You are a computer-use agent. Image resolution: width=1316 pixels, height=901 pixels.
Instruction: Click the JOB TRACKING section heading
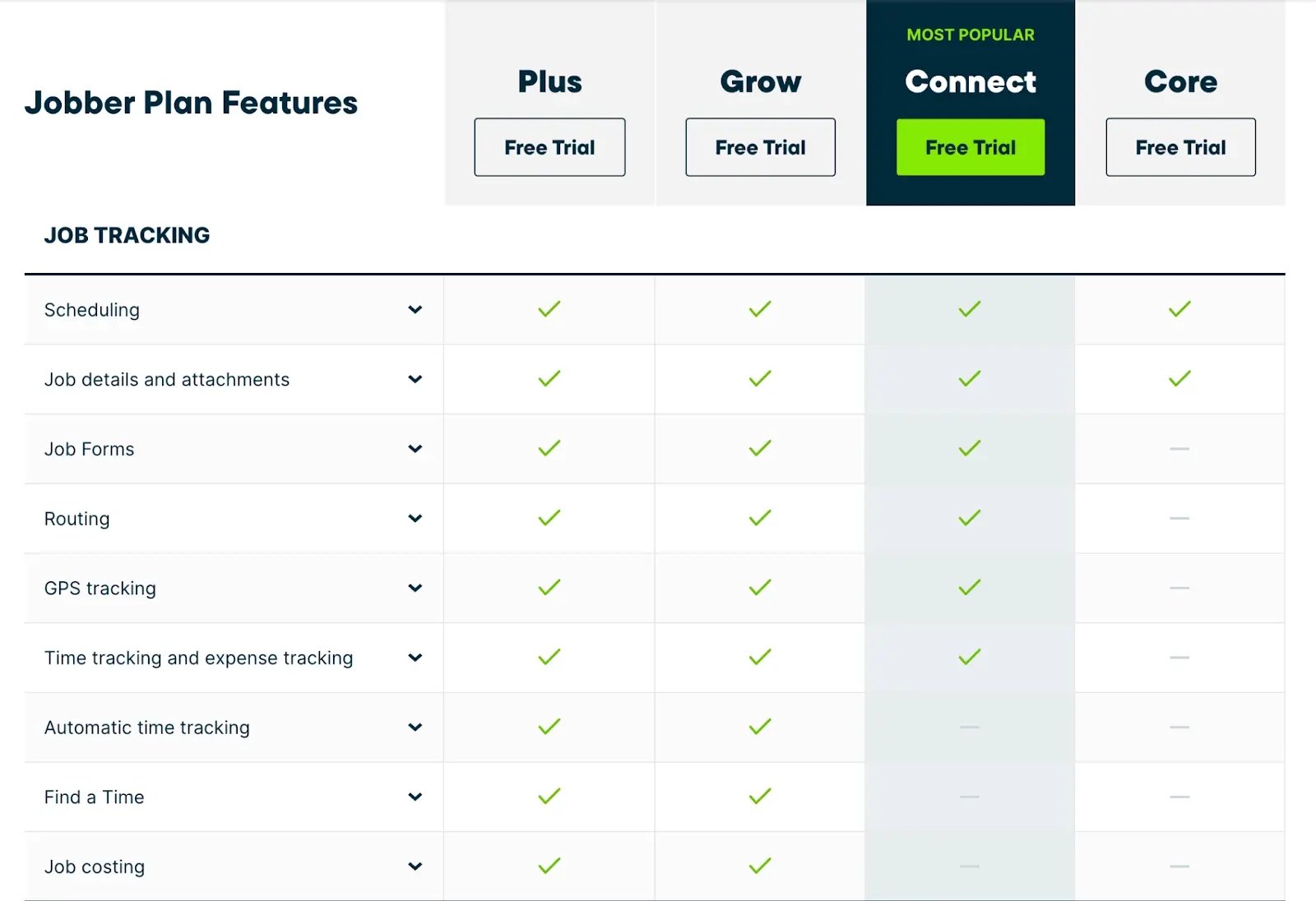(x=127, y=235)
